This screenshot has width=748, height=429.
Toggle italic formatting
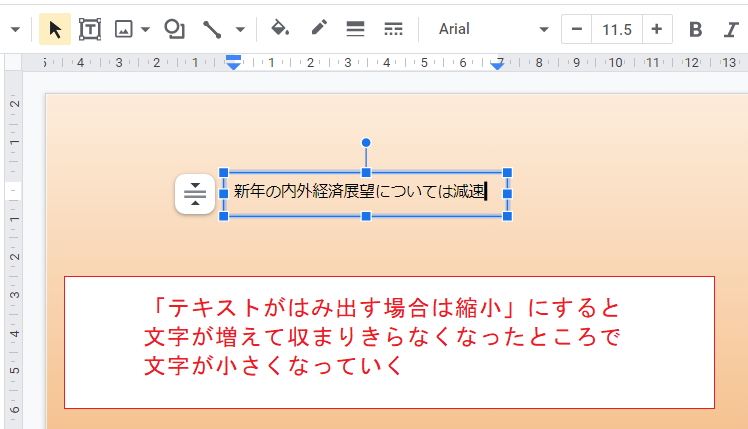pyautogui.click(x=731, y=29)
